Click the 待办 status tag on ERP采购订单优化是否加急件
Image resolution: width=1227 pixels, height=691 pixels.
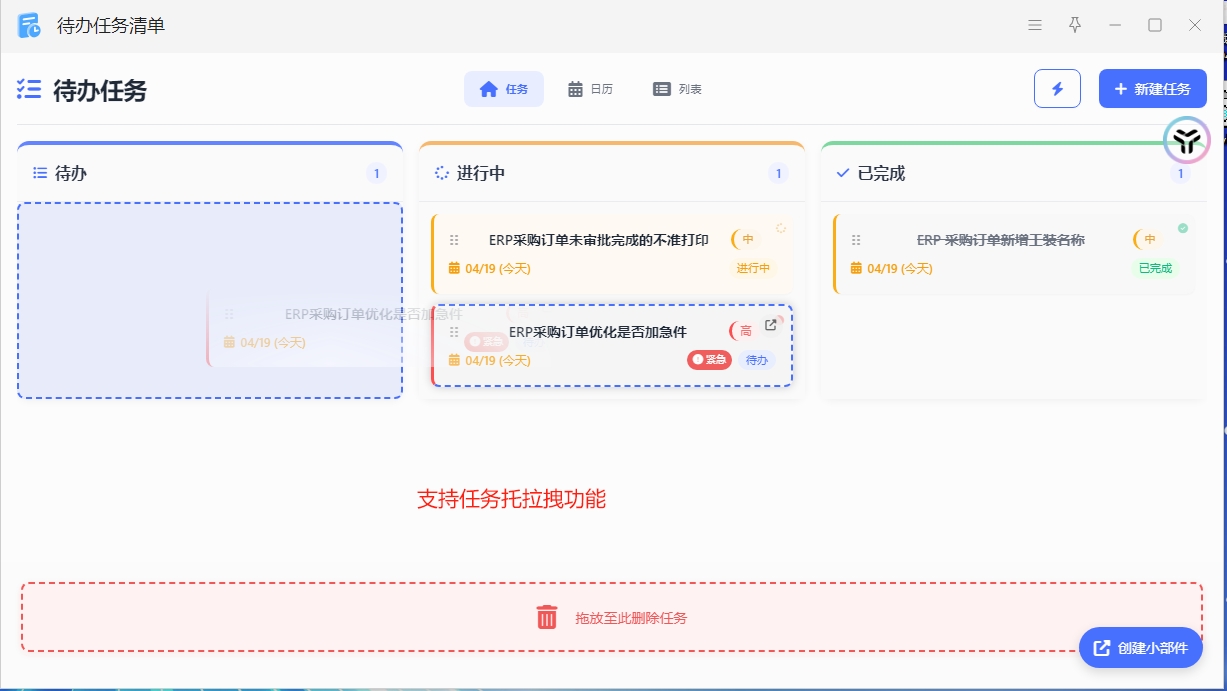pyautogui.click(x=757, y=360)
